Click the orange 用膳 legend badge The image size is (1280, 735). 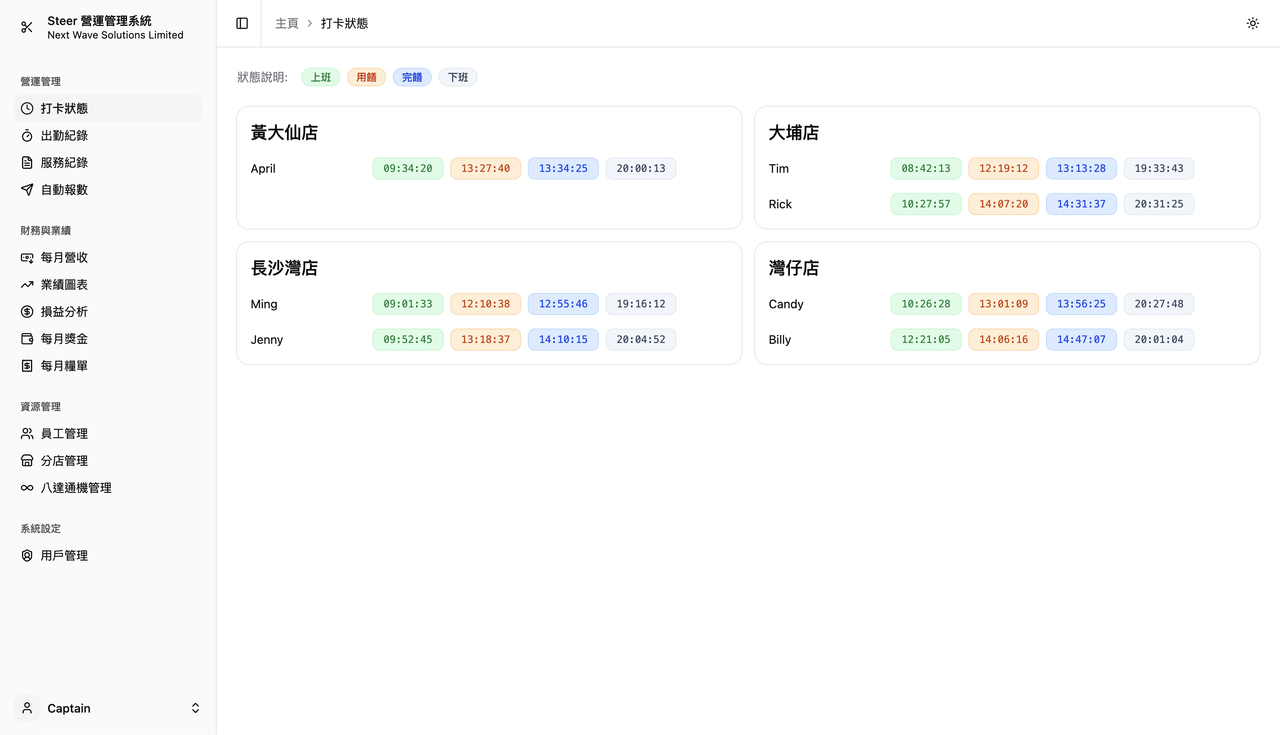[366, 77]
